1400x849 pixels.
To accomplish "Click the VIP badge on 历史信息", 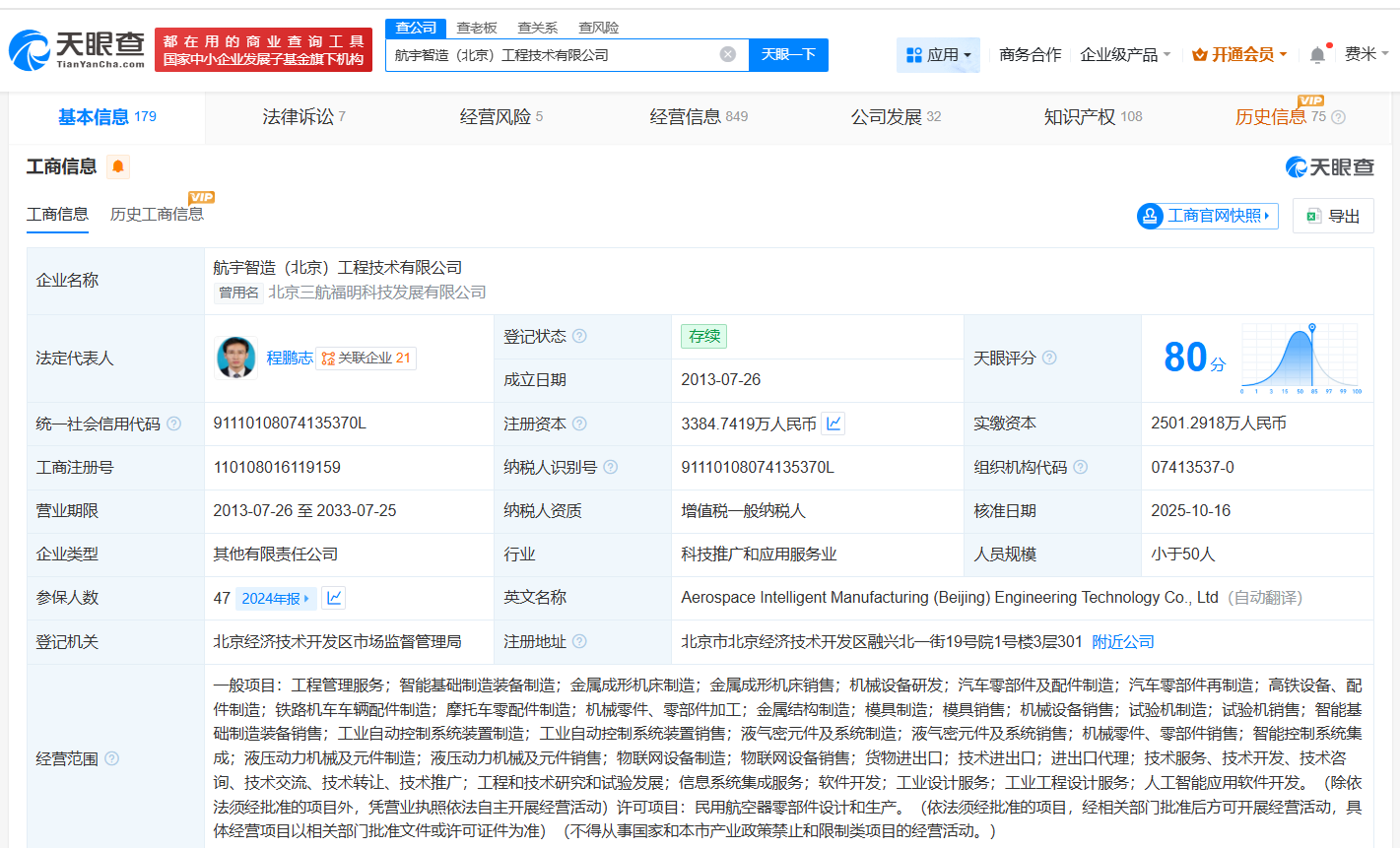I will click(1308, 101).
